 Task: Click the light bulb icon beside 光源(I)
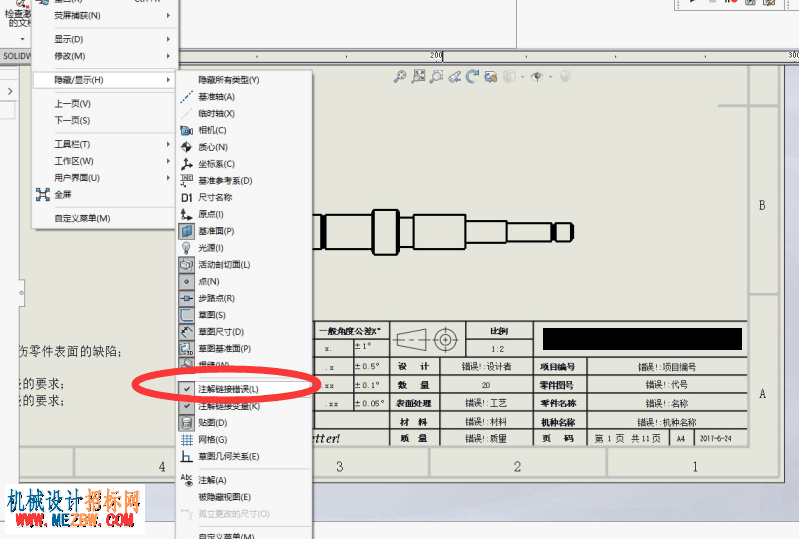point(187,248)
